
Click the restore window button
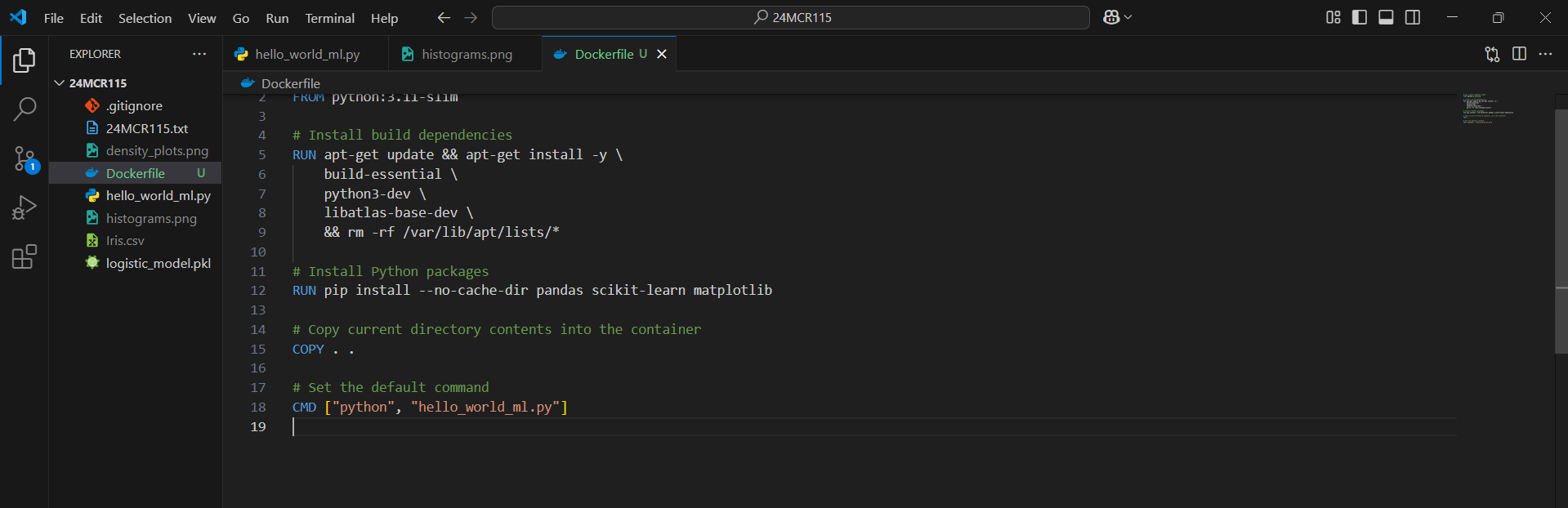[x=1498, y=17]
